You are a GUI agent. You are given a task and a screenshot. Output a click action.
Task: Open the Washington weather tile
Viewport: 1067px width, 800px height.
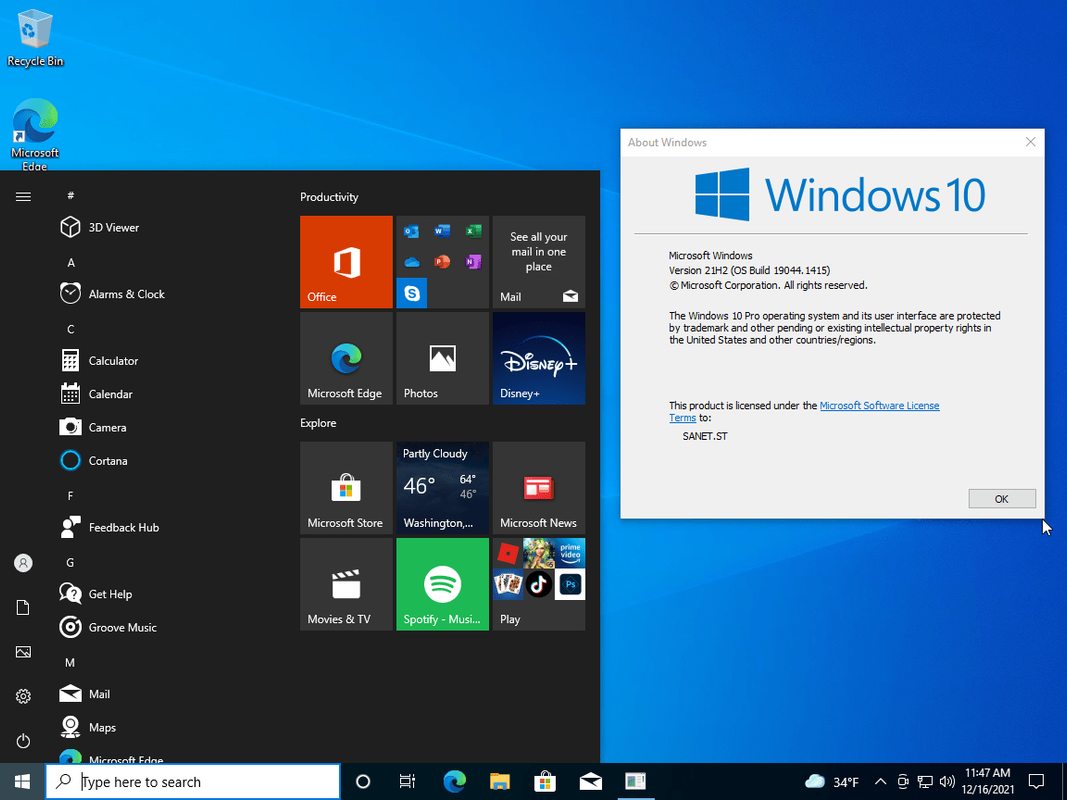(x=443, y=488)
